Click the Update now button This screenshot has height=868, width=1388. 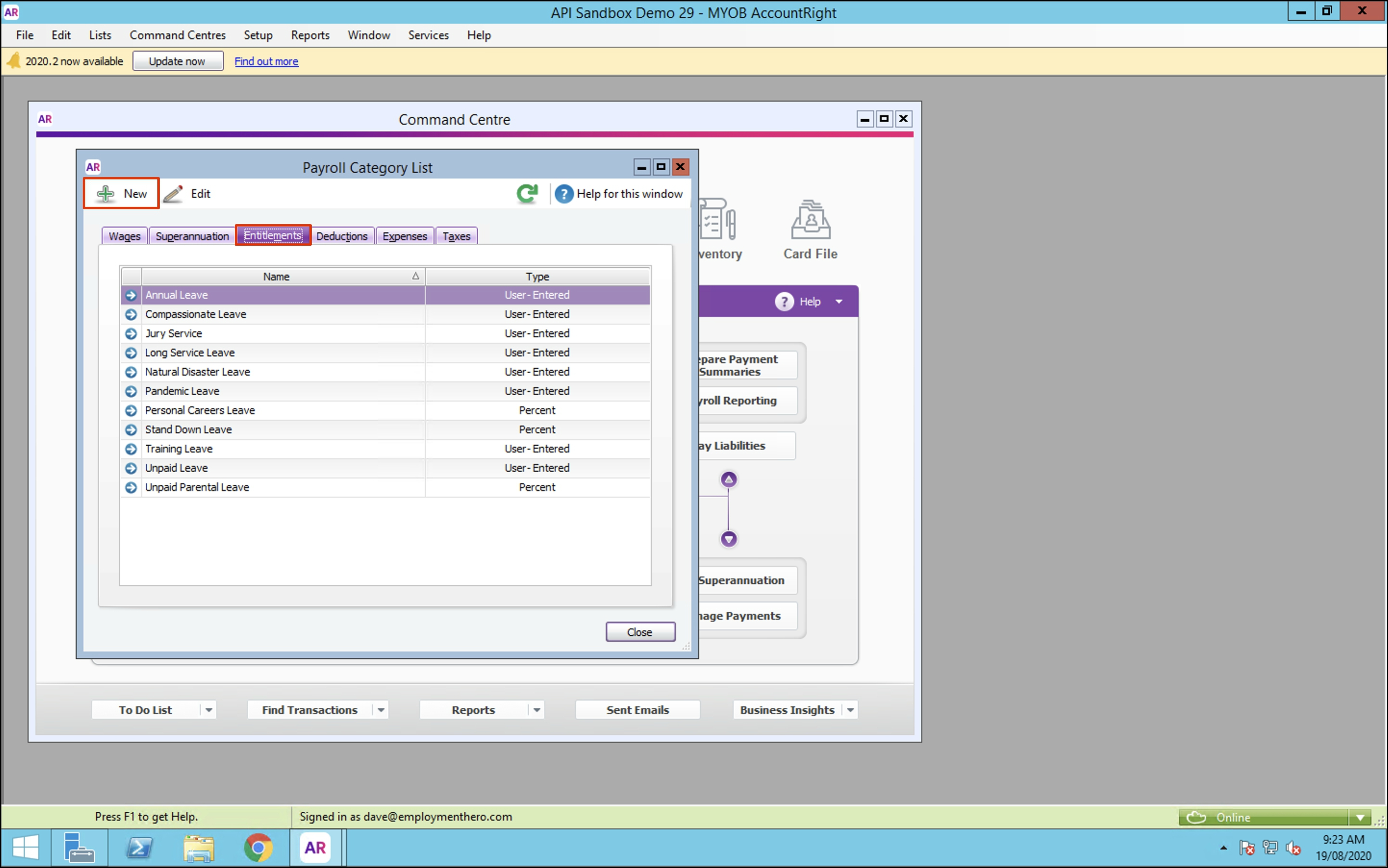click(178, 61)
